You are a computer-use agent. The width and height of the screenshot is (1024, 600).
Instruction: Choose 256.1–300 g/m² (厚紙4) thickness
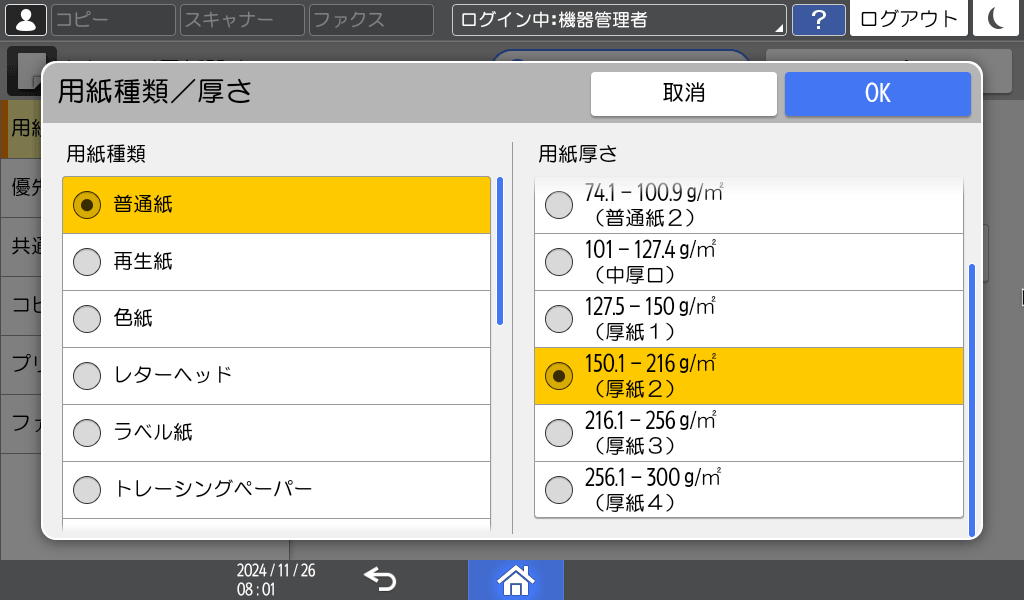[x=748, y=490]
